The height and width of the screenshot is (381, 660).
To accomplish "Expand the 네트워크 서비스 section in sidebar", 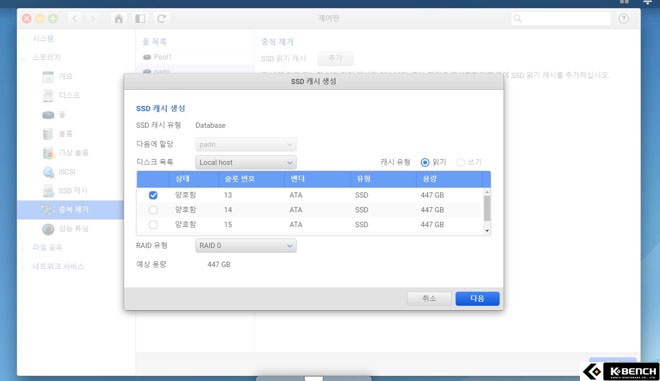I will pos(23,266).
